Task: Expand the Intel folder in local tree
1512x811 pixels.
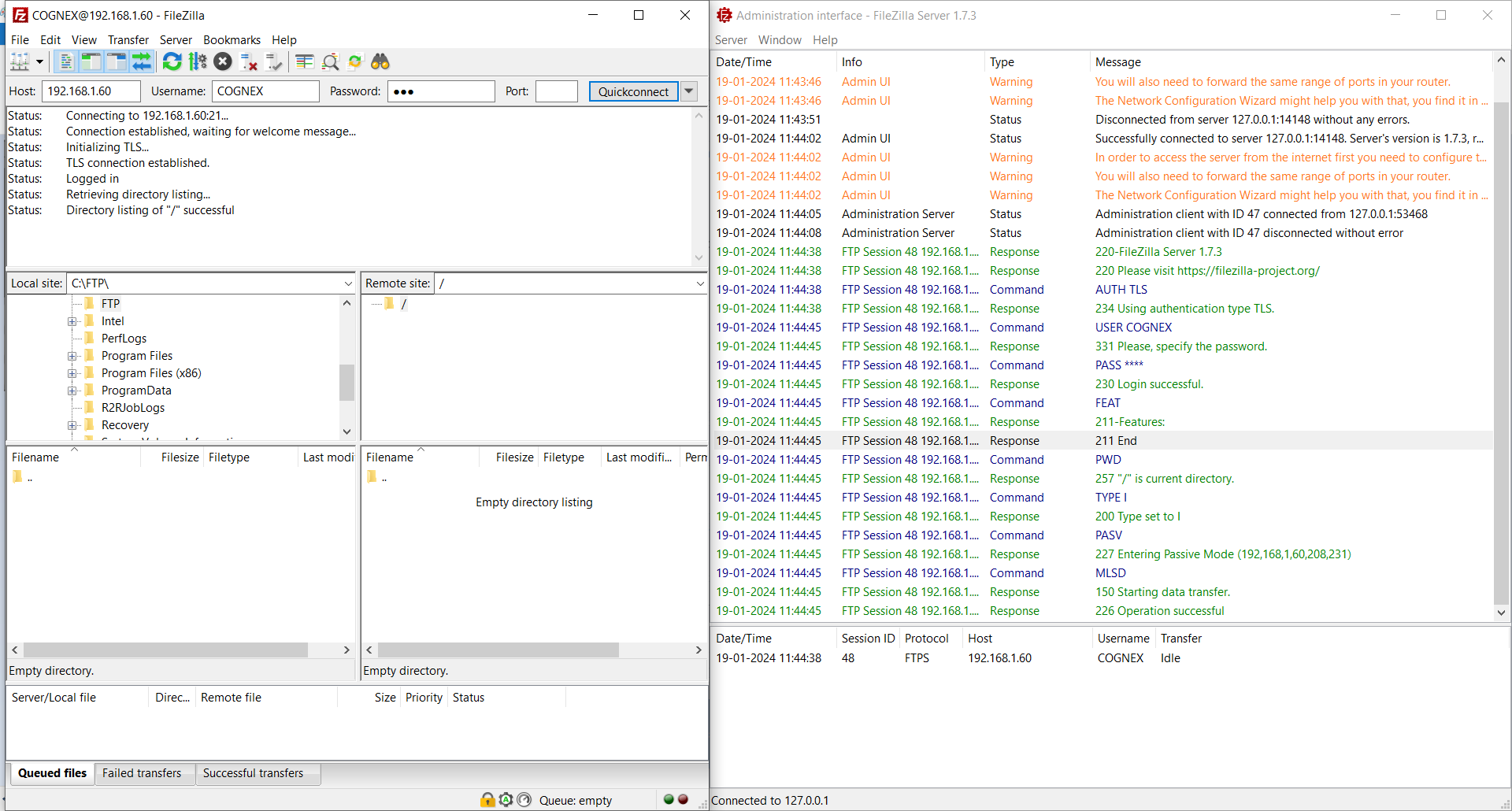Action: click(72, 321)
